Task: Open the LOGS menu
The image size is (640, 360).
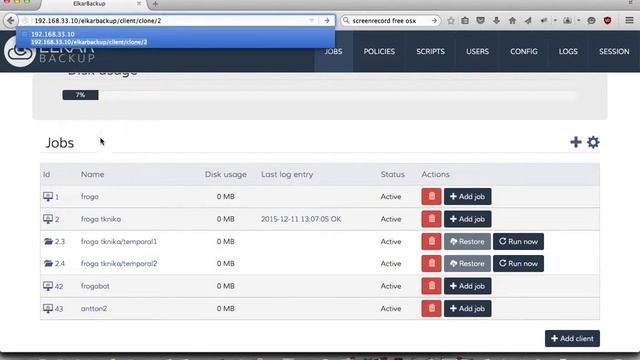Action: tap(568, 51)
